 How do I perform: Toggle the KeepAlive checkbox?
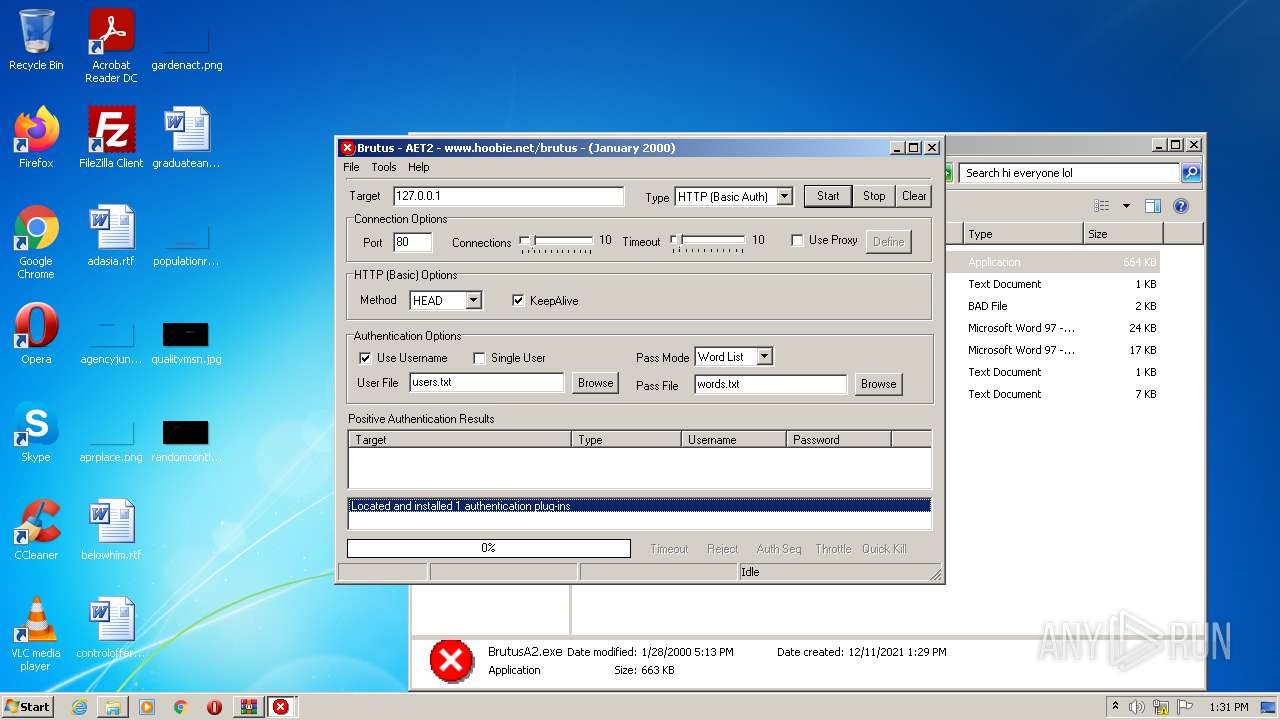coord(518,301)
